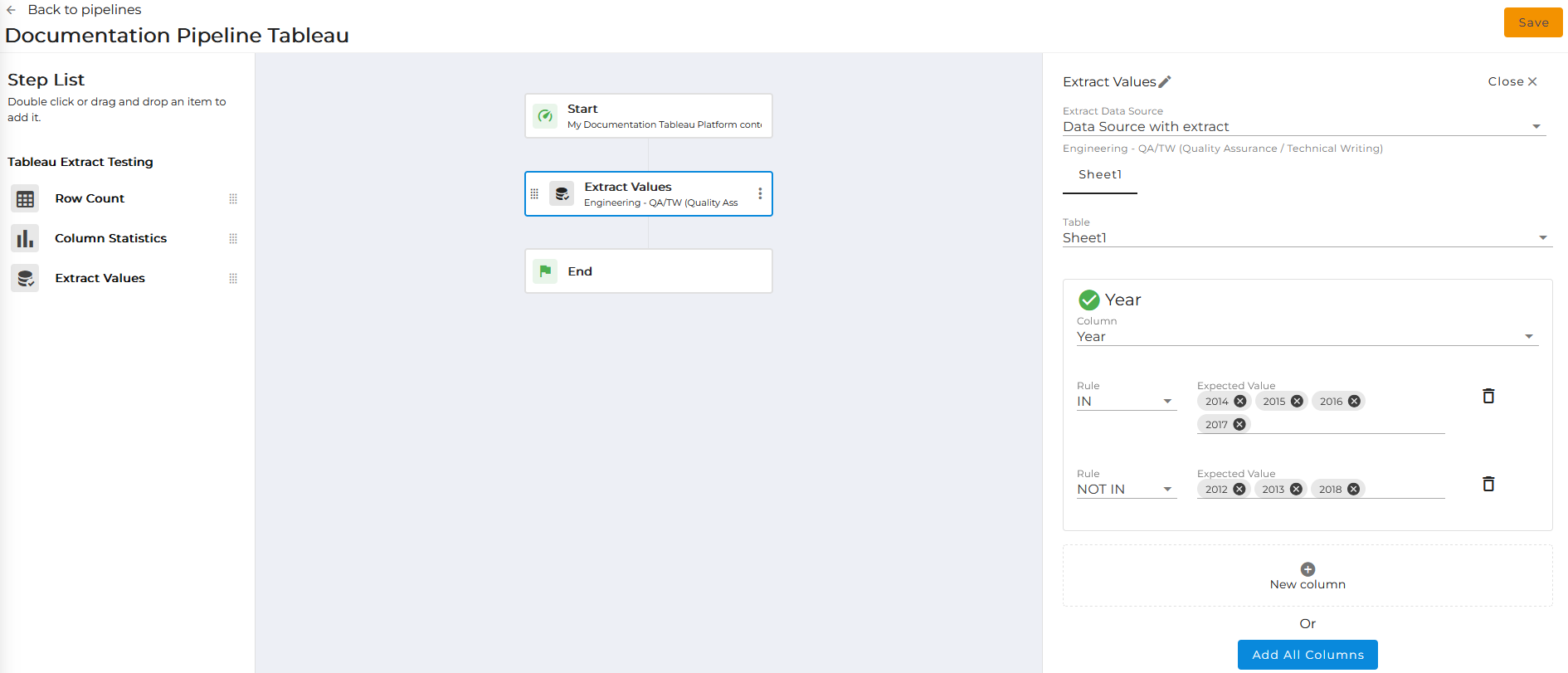Click the green check Year column header
This screenshot has width=1568, height=673.
[x=1110, y=300]
